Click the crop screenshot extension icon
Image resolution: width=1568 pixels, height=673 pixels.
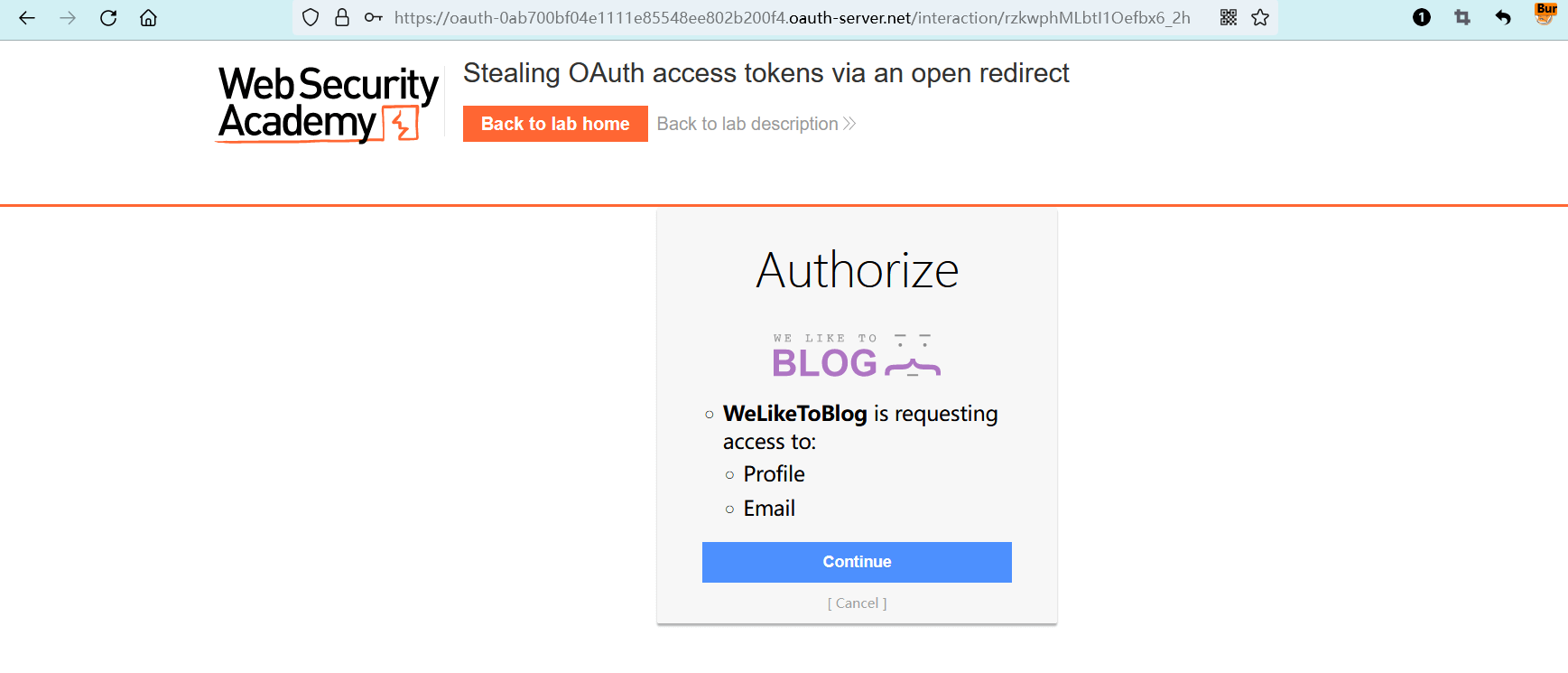(x=1462, y=18)
